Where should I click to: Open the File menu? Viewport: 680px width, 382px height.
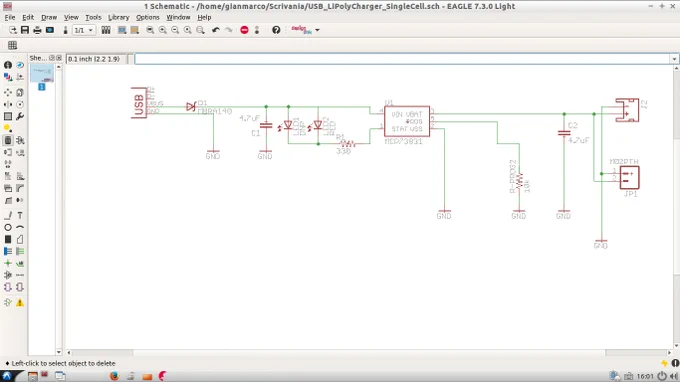[x=10, y=17]
